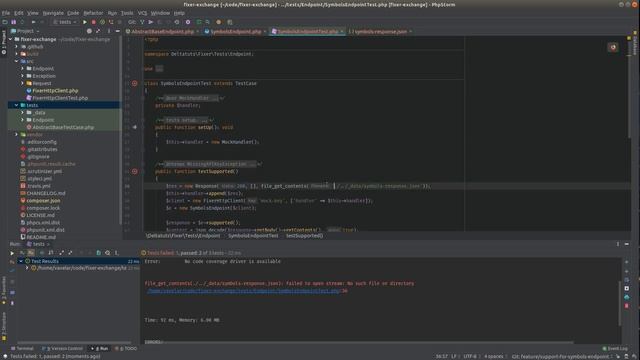The width and height of the screenshot is (640, 360).
Task: Click Rerun Failed Tests icon in the Run panel
Action: (x=12, y=261)
